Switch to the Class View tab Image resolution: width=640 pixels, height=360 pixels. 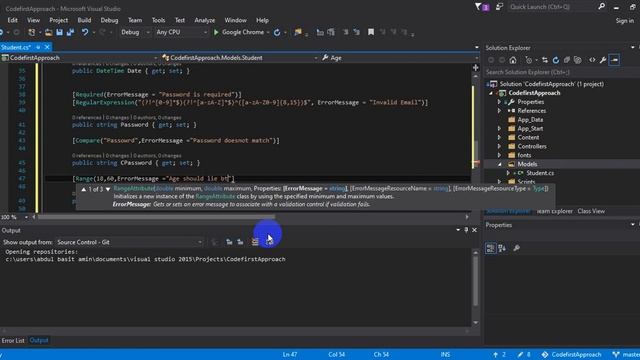click(x=591, y=211)
